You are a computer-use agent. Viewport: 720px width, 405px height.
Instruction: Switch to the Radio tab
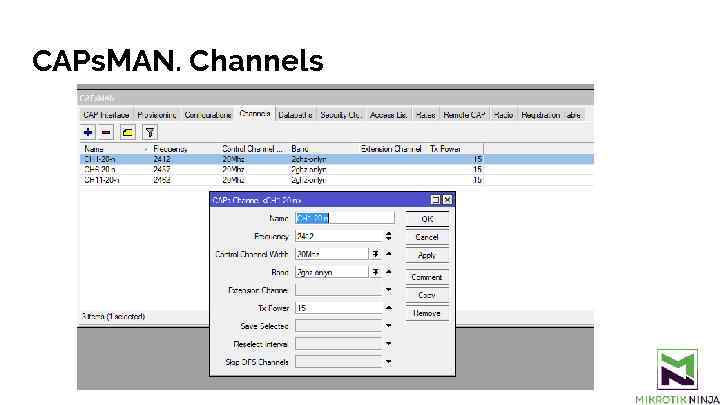[503, 115]
